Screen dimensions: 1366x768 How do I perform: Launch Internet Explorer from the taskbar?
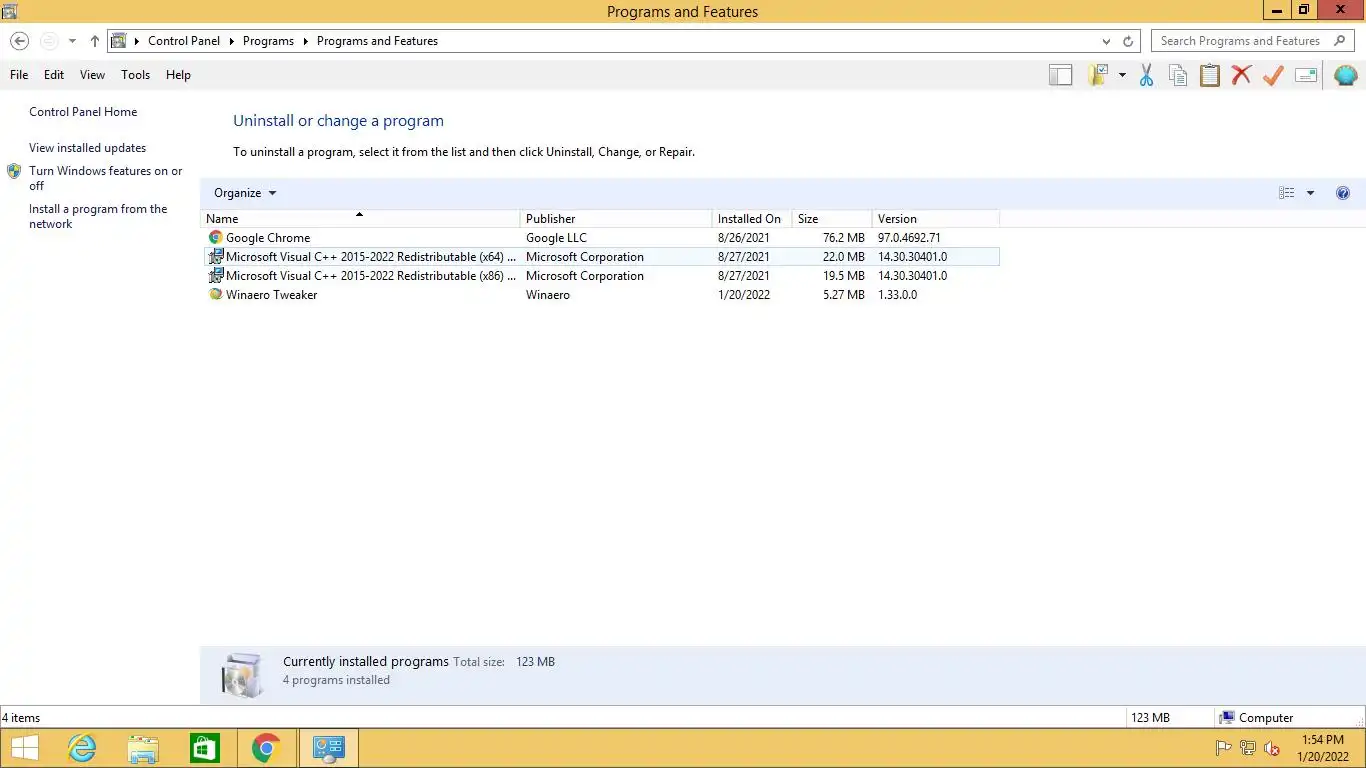click(82, 748)
